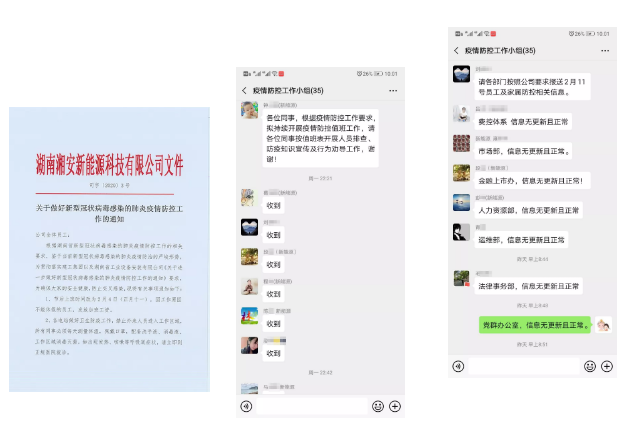Image resolution: width=644 pixels, height=443 pixels.
Task: Open emoji panel in right chat
Action: [x=588, y=366]
